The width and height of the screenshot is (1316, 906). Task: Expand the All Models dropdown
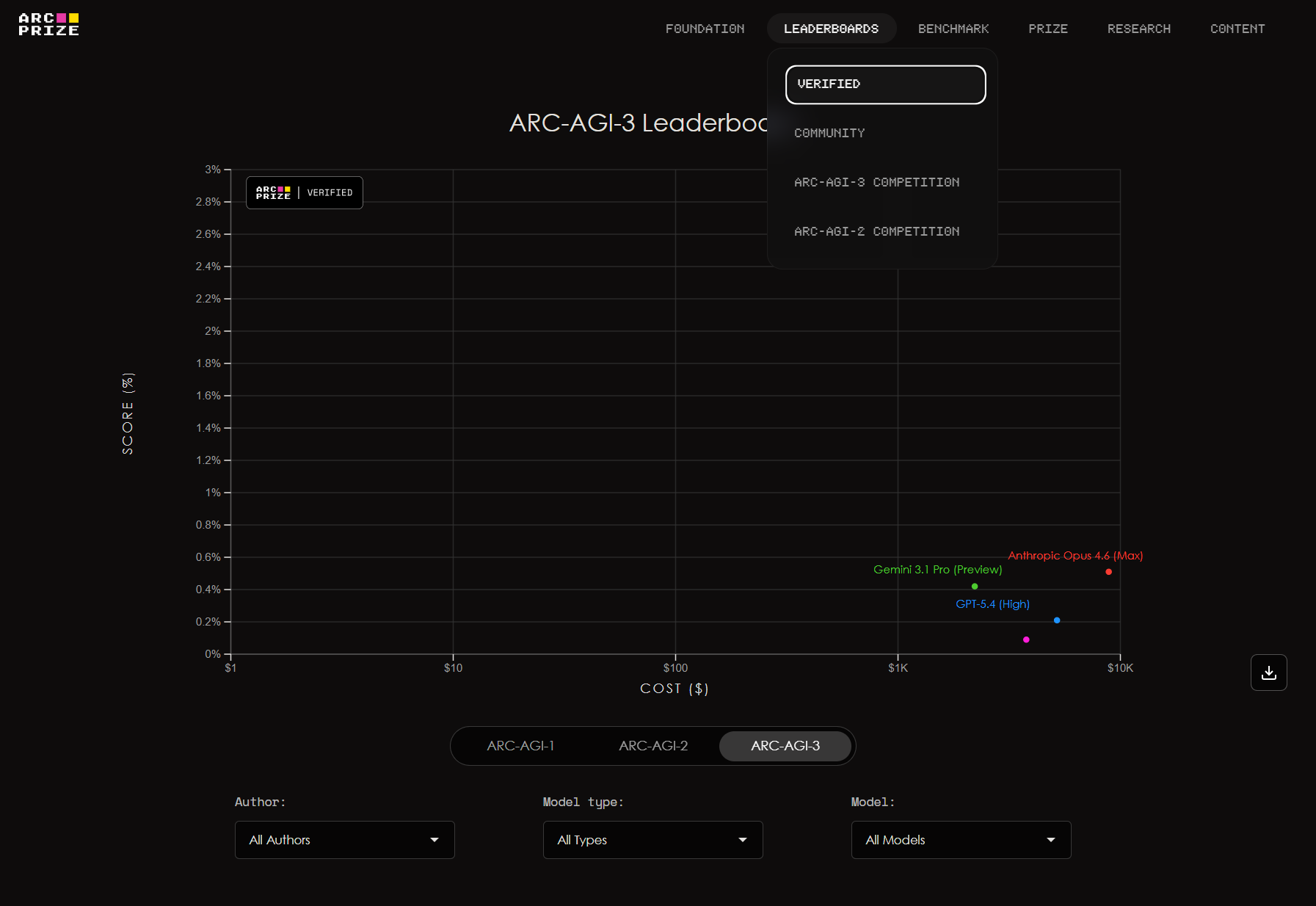coord(961,840)
